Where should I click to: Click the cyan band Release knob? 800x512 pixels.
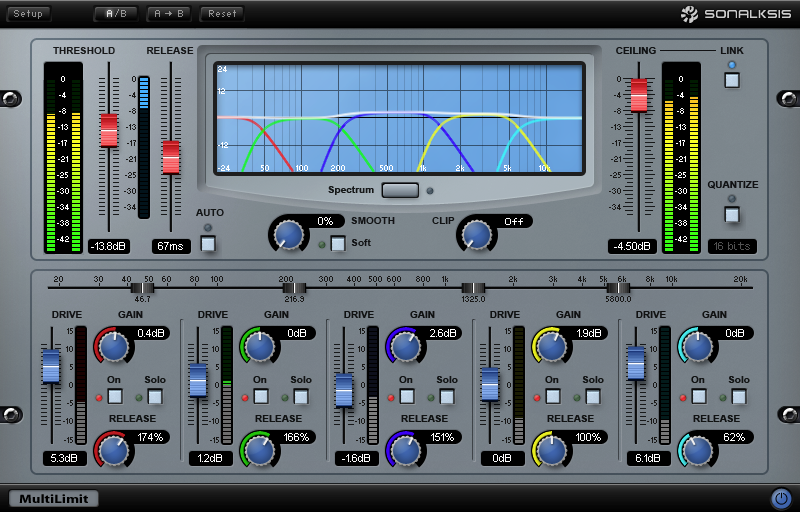coord(698,451)
